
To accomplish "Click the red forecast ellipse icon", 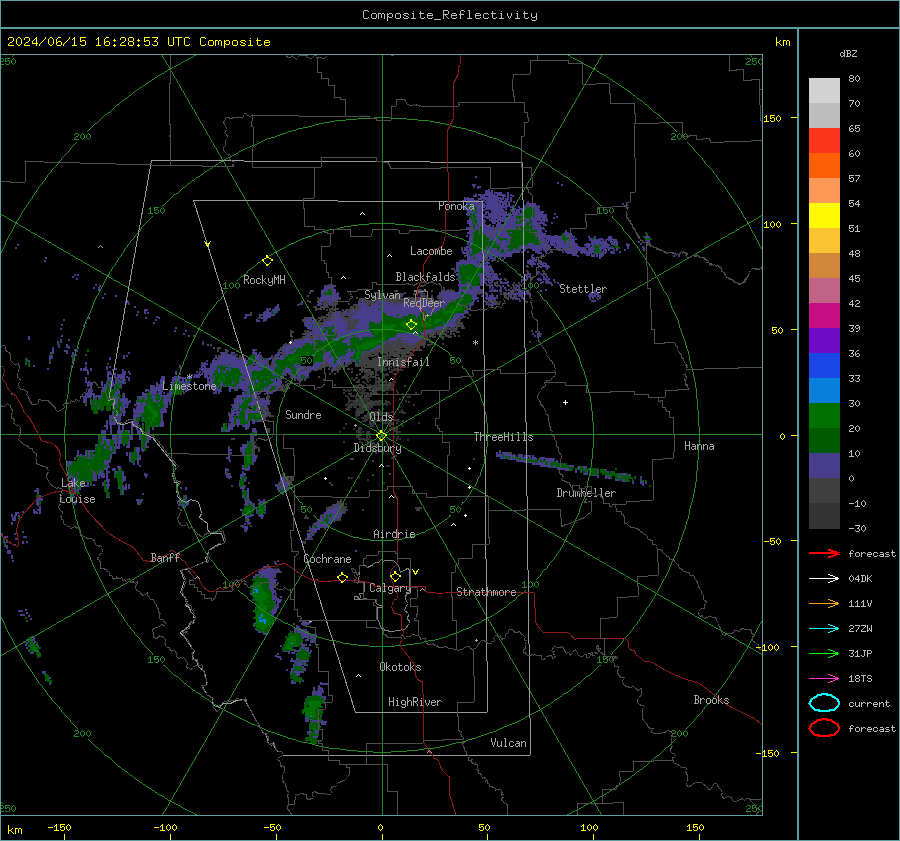I will [x=824, y=728].
